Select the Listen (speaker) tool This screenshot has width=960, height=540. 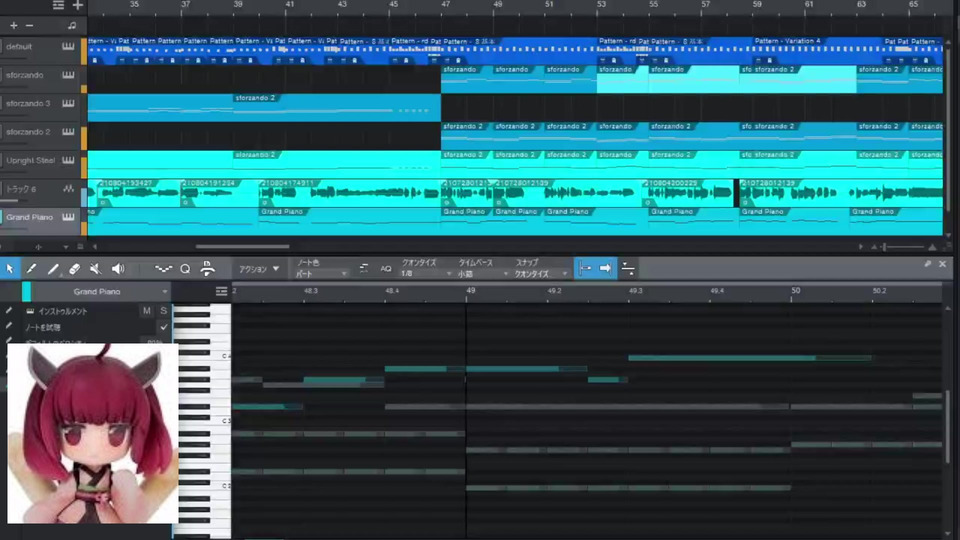point(118,268)
